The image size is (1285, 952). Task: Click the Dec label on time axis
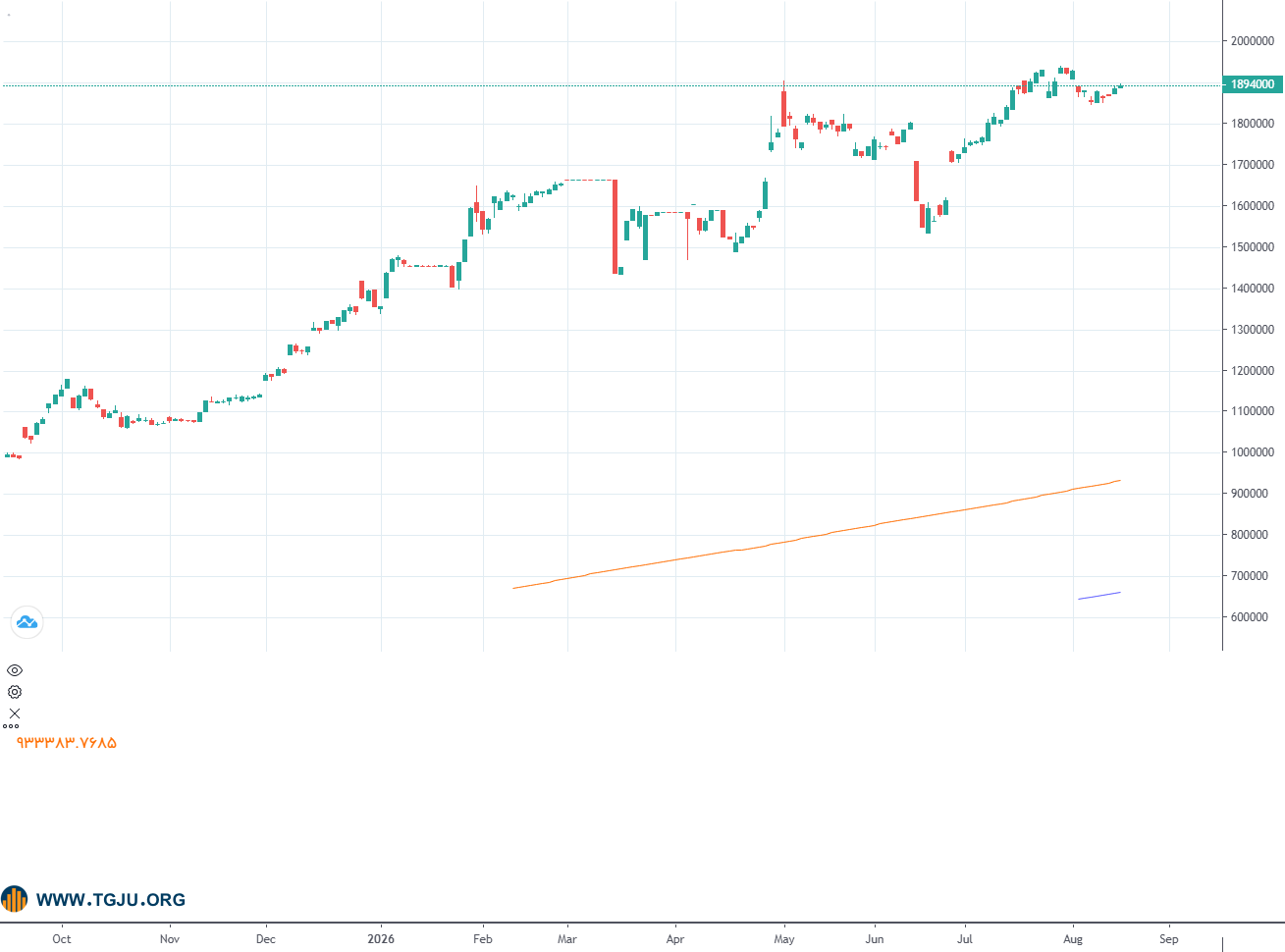266,939
